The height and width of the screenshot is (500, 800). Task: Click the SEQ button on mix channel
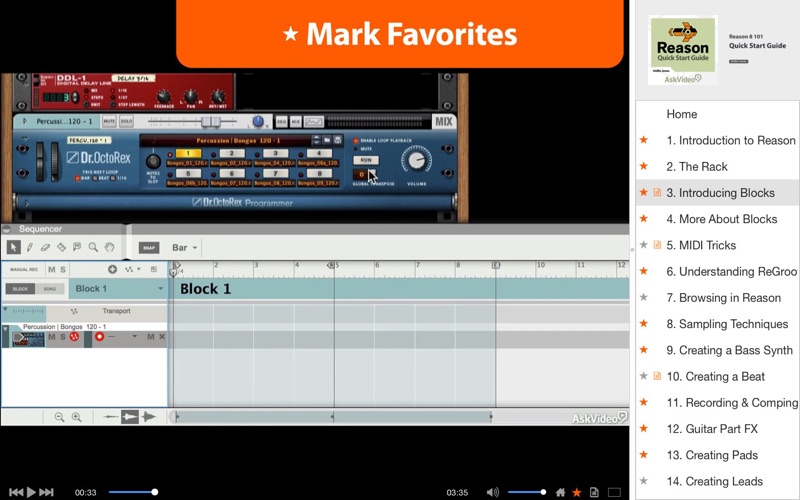pos(281,121)
